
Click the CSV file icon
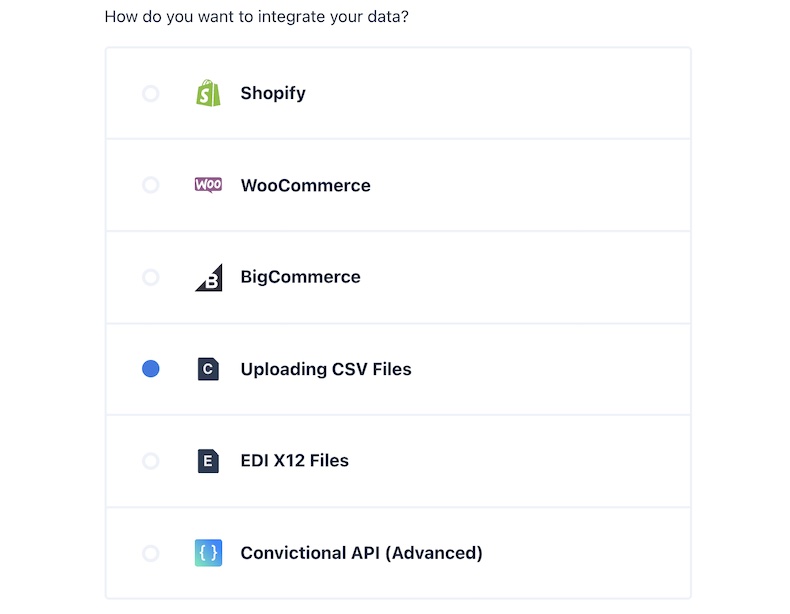(208, 369)
